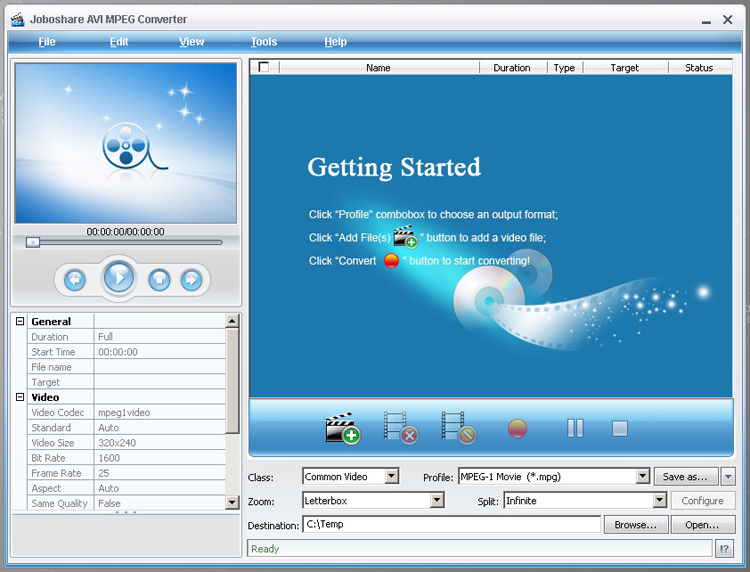The width and height of the screenshot is (750, 572).
Task: Start converting with the red Convert button
Action: (517, 428)
